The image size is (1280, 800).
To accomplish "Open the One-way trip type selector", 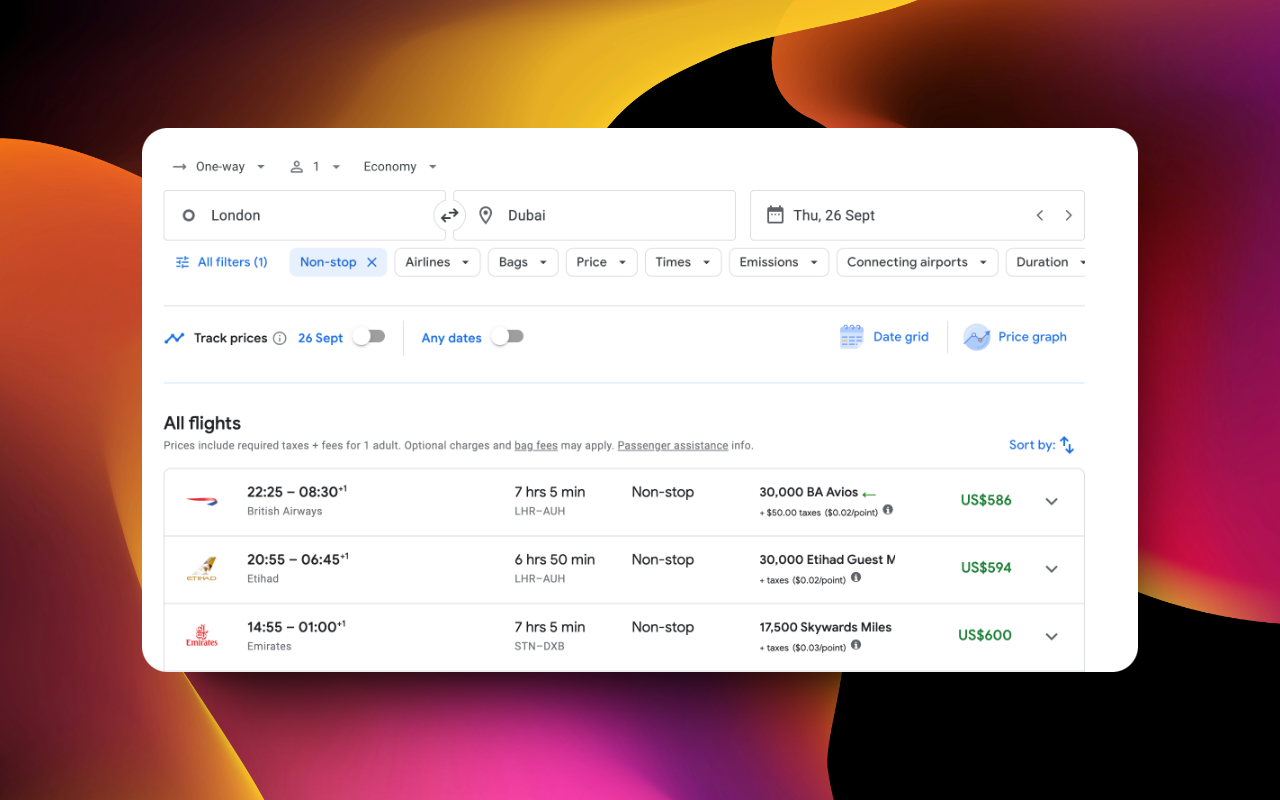I will pyautogui.click(x=219, y=166).
